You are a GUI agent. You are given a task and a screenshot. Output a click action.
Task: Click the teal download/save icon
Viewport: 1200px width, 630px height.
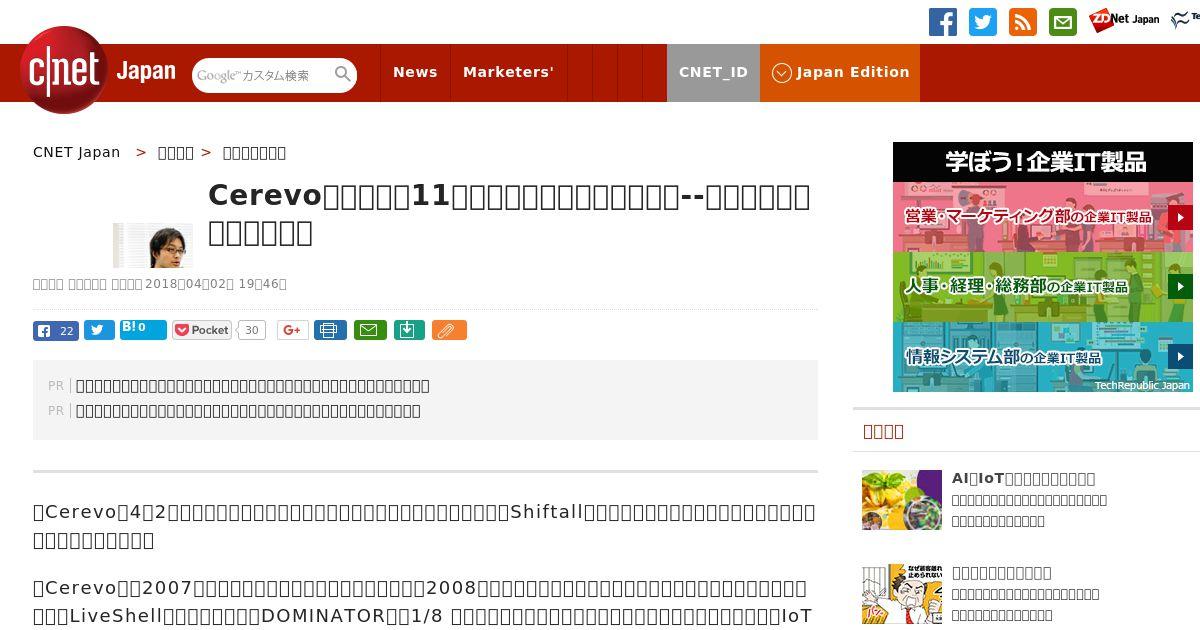coord(409,330)
